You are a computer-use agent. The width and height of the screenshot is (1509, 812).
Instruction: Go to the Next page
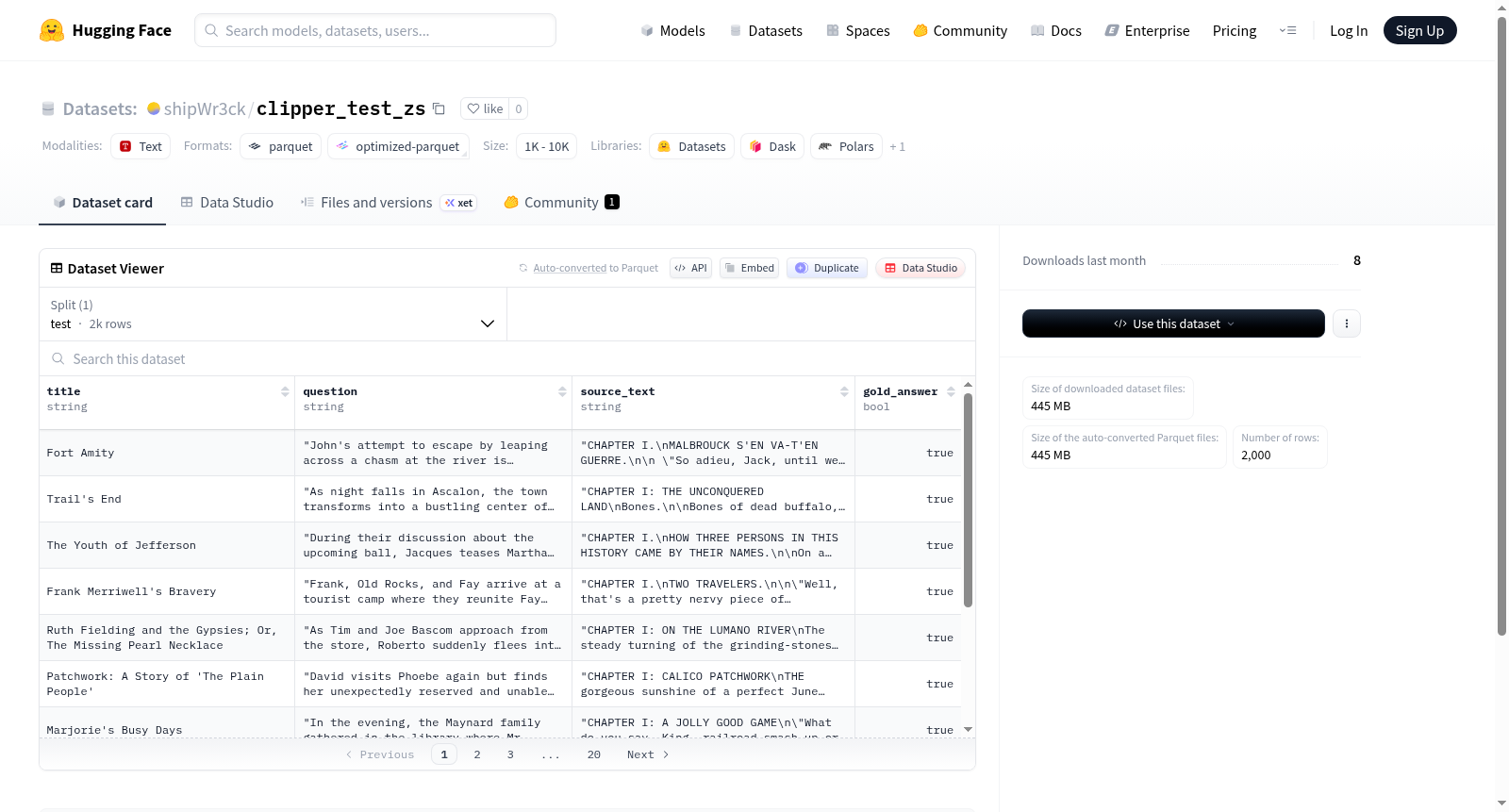pyautogui.click(x=648, y=754)
